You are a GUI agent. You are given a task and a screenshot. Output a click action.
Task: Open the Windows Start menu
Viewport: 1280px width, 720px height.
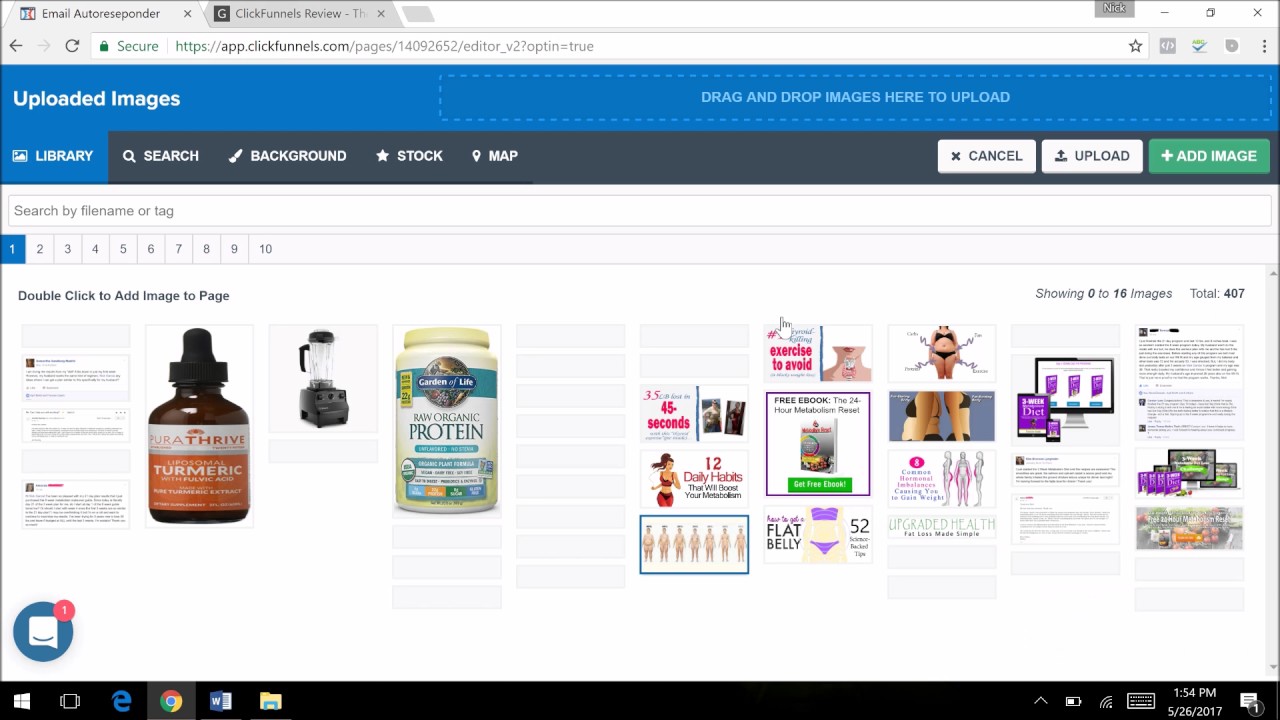[x=22, y=701]
